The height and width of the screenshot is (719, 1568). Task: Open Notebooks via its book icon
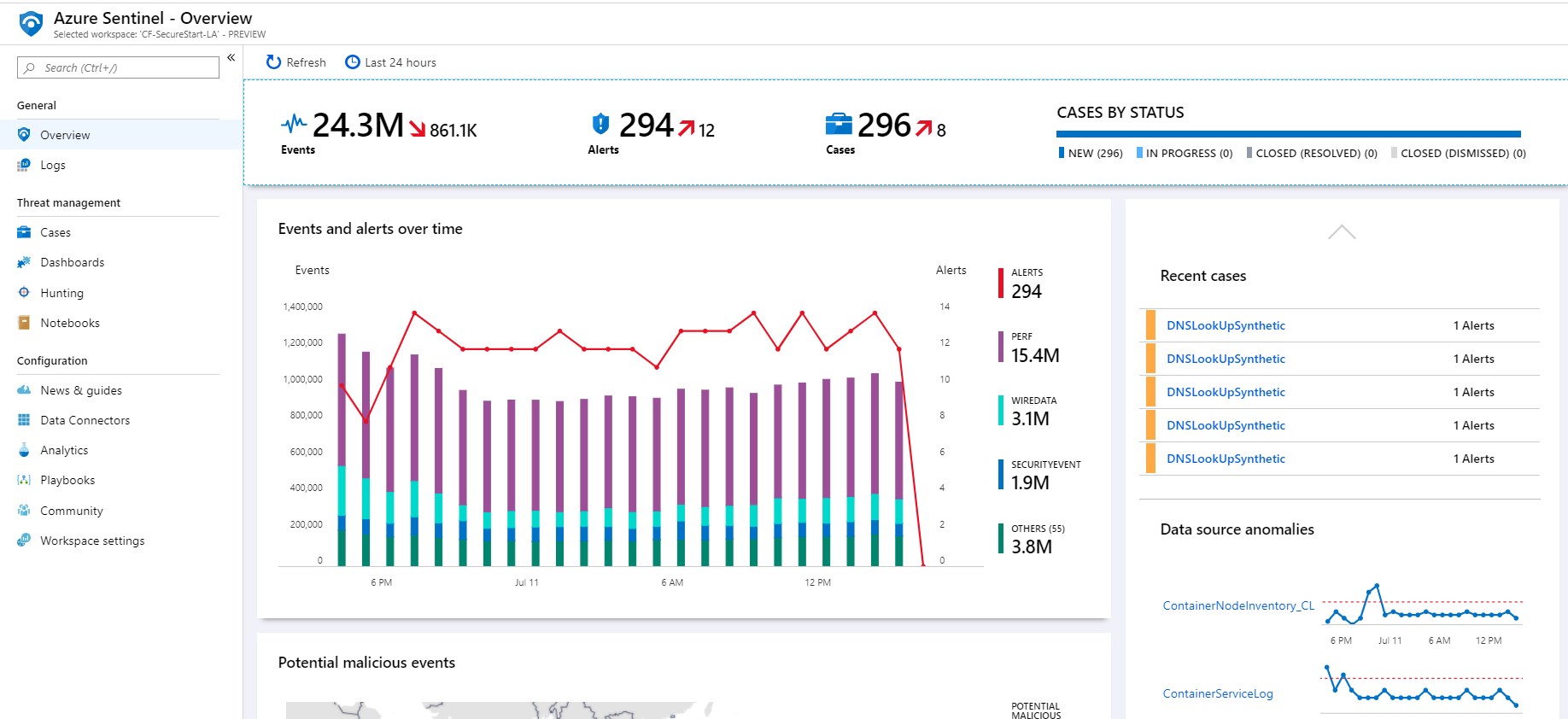(24, 323)
